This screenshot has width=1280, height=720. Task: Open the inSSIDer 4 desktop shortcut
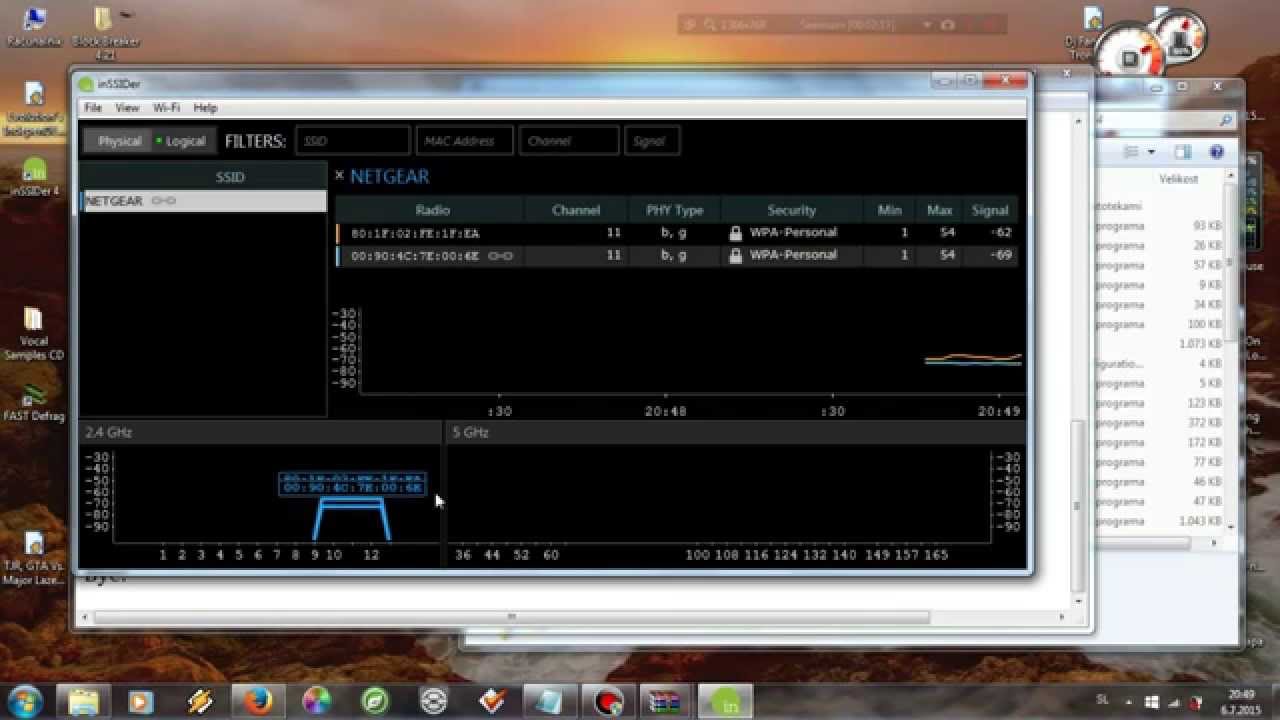point(34,177)
